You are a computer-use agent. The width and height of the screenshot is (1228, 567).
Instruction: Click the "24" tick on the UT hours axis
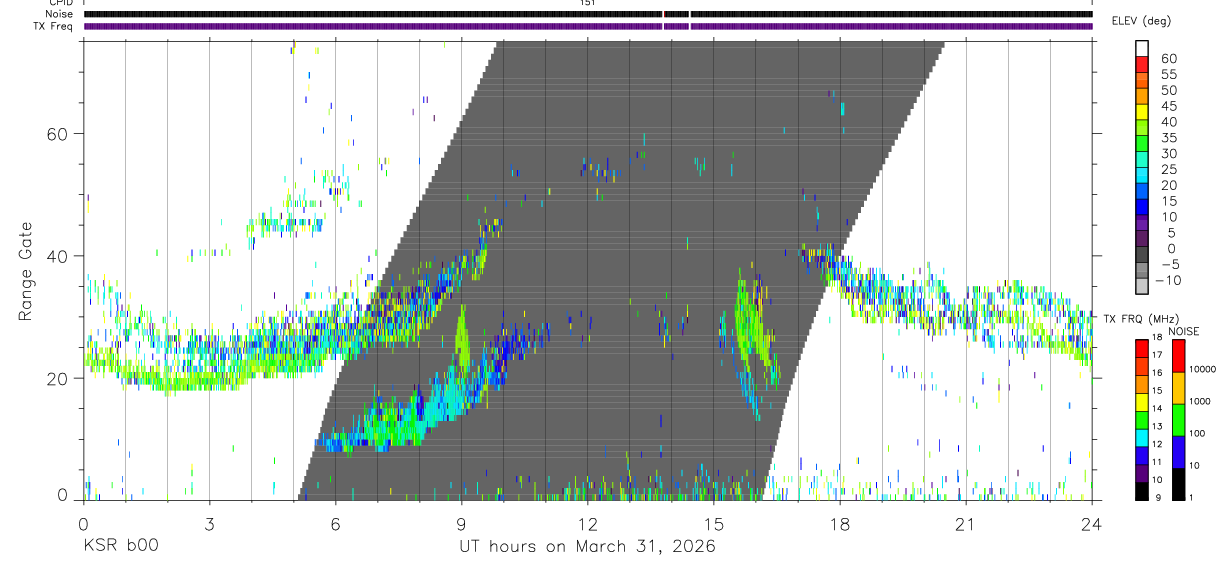1092,524
